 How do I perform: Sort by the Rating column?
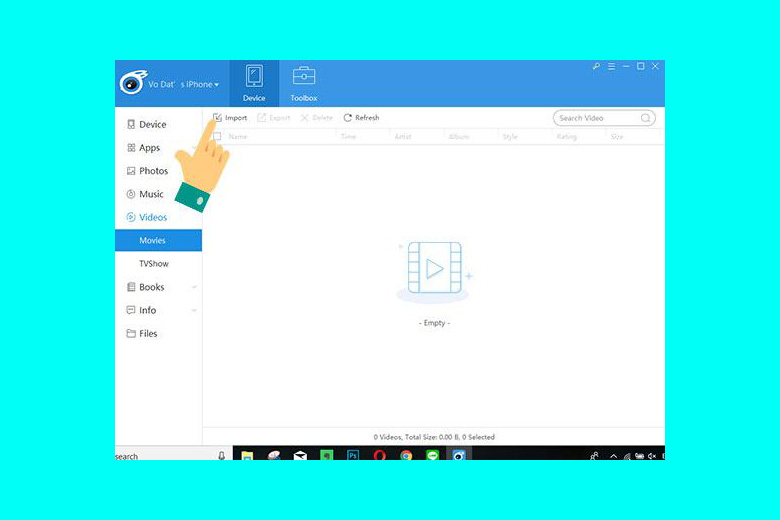(567, 136)
